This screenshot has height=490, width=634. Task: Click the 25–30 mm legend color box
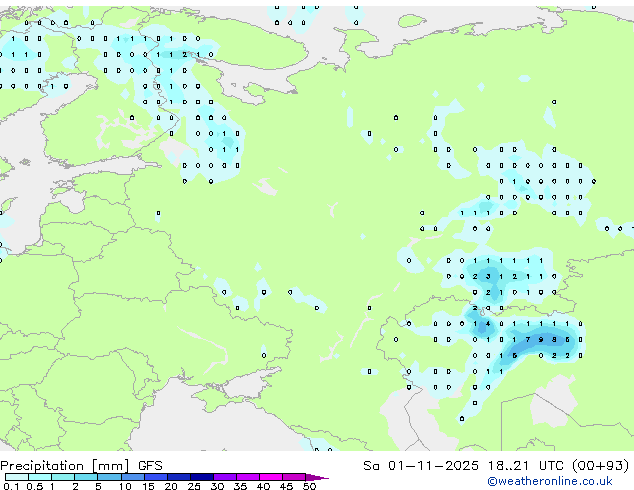(x=202, y=477)
